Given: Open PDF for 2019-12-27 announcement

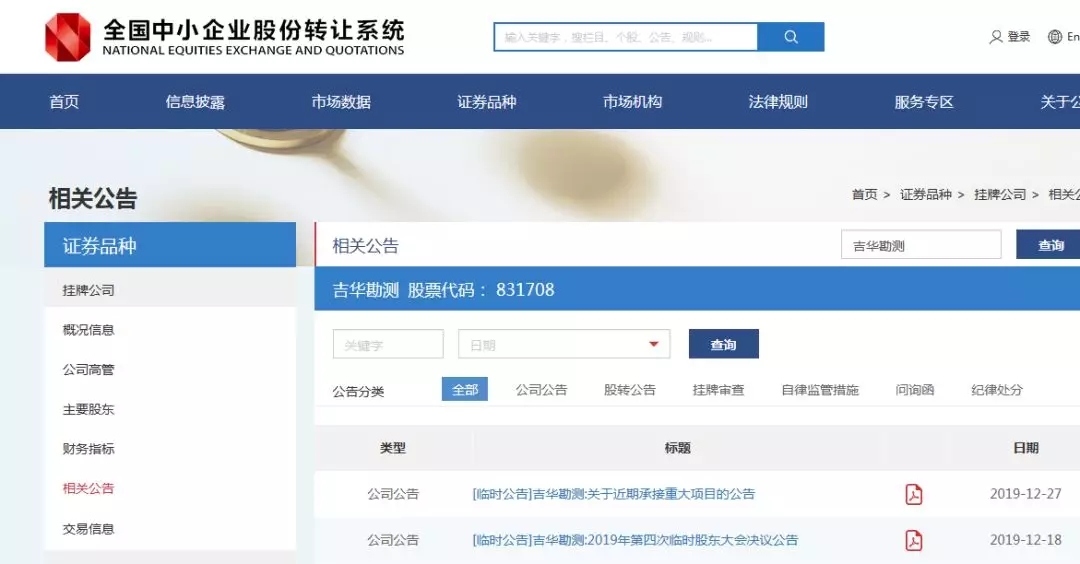Looking at the screenshot, I should [913, 494].
